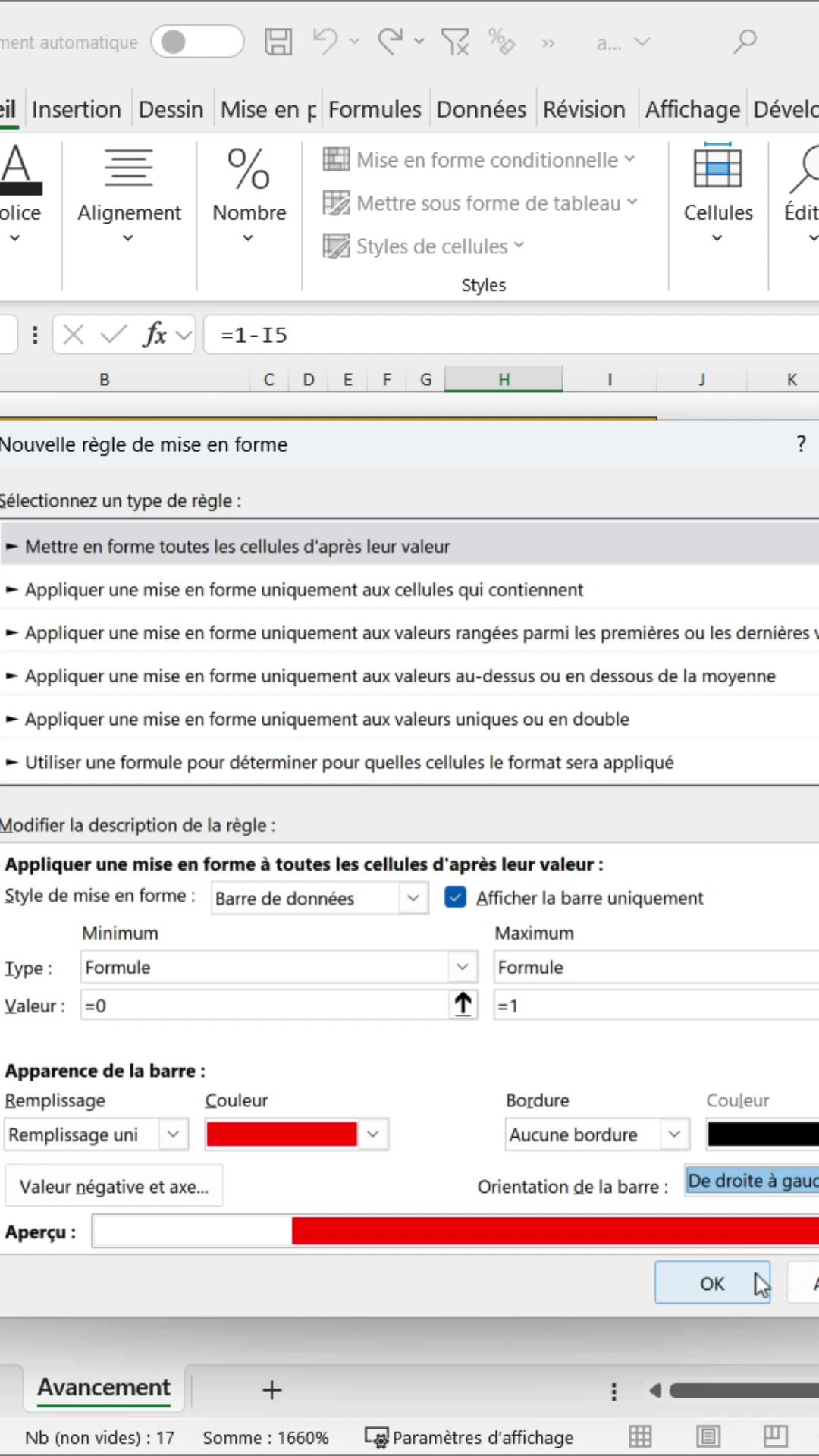Select rule type cells qui contiennent
Image resolution: width=819 pixels, height=1456 pixels.
[409, 590]
